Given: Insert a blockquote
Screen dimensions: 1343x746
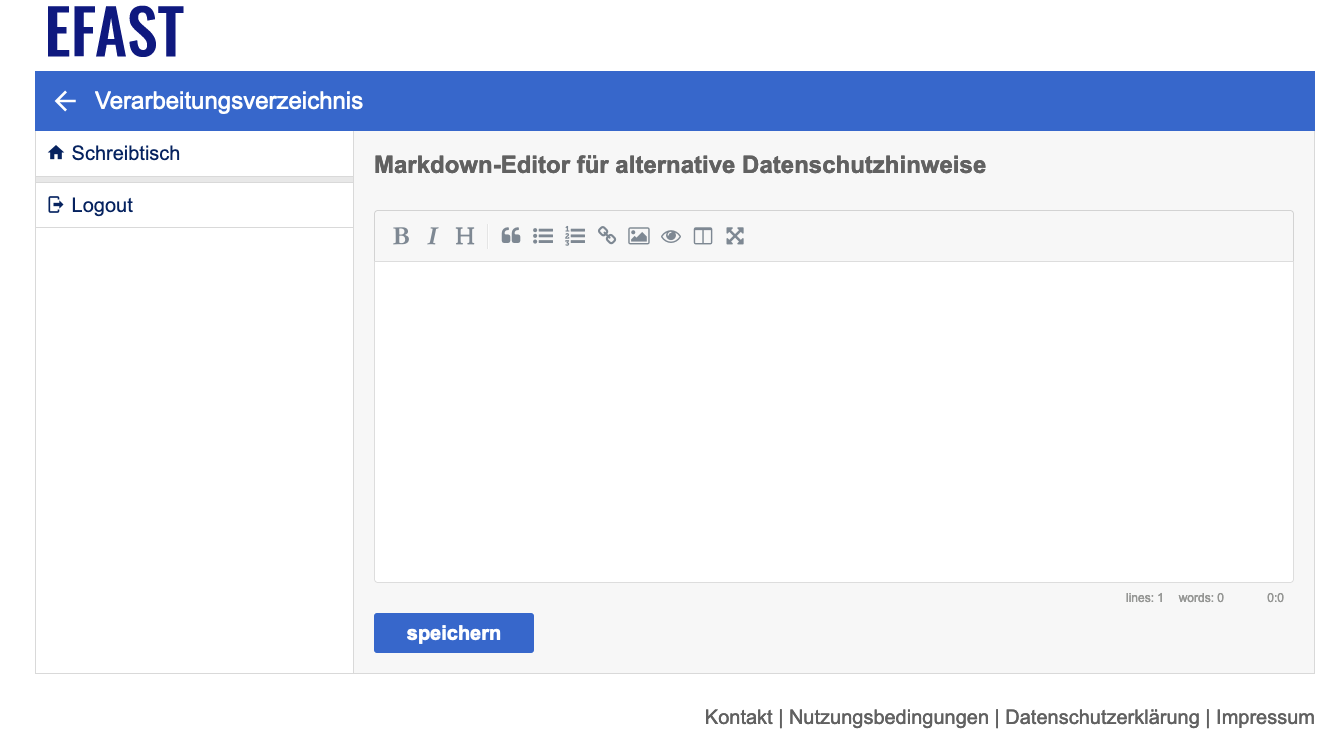Looking at the screenshot, I should point(511,236).
